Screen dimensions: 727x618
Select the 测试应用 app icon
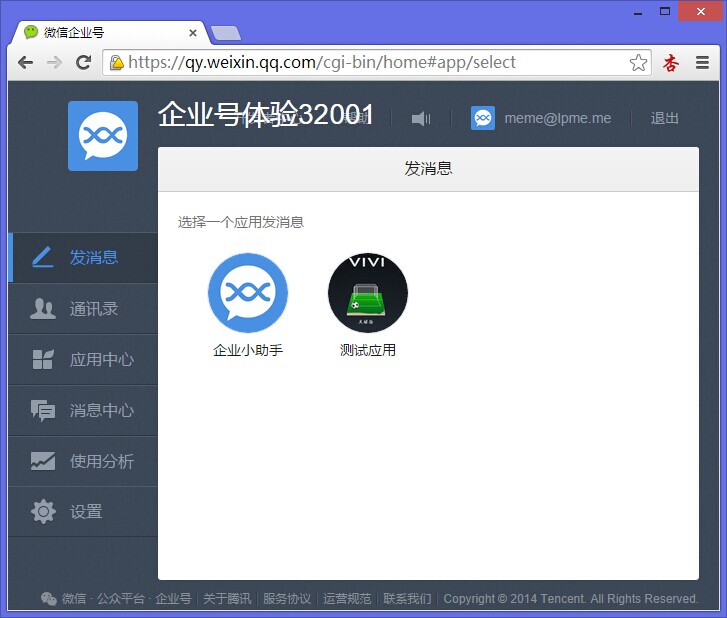click(x=368, y=293)
